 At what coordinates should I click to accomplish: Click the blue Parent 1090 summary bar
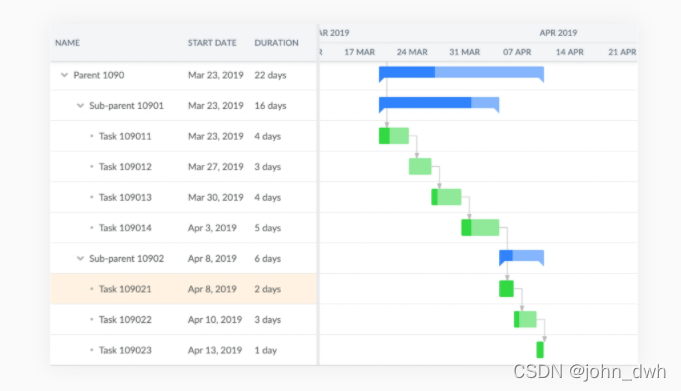461,73
